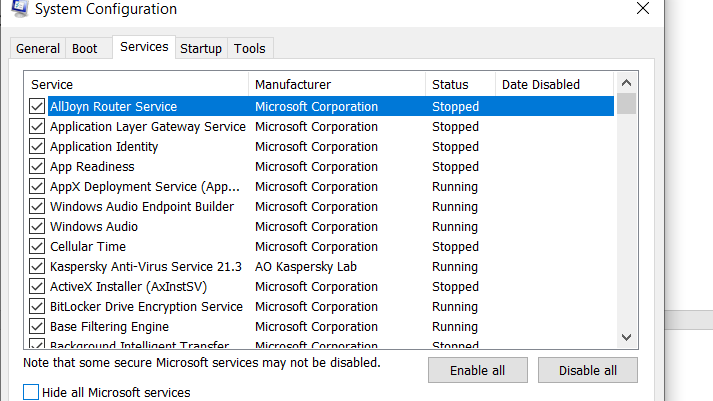
Task: Sort the list by the Service column header
Action: click(x=136, y=85)
